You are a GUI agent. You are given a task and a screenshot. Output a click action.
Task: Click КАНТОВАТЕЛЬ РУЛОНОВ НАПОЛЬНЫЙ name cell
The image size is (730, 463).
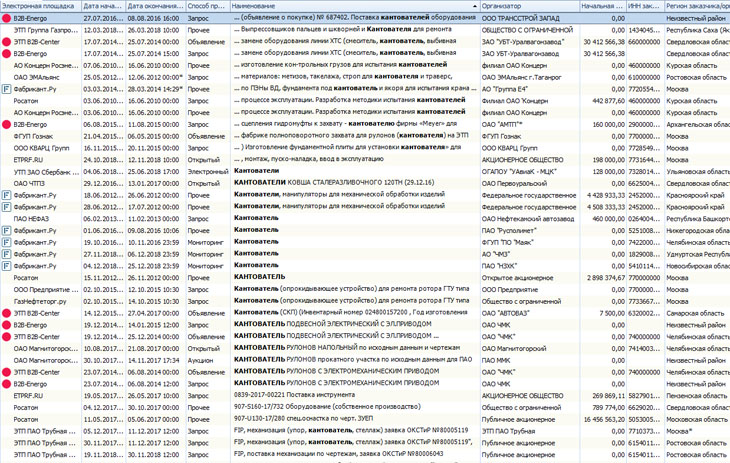tap(347, 348)
